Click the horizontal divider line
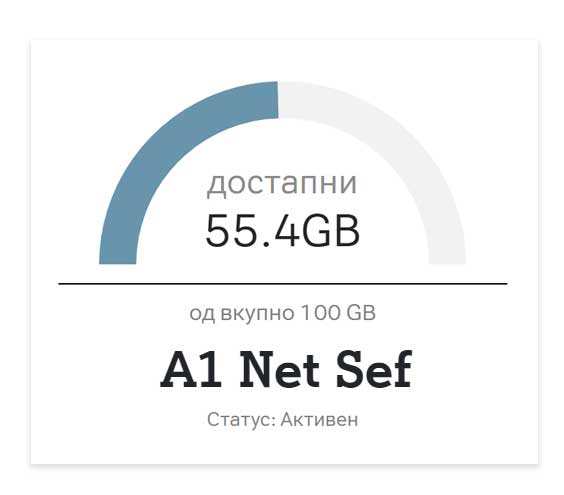This screenshot has width=564, height=495. [x=283, y=284]
